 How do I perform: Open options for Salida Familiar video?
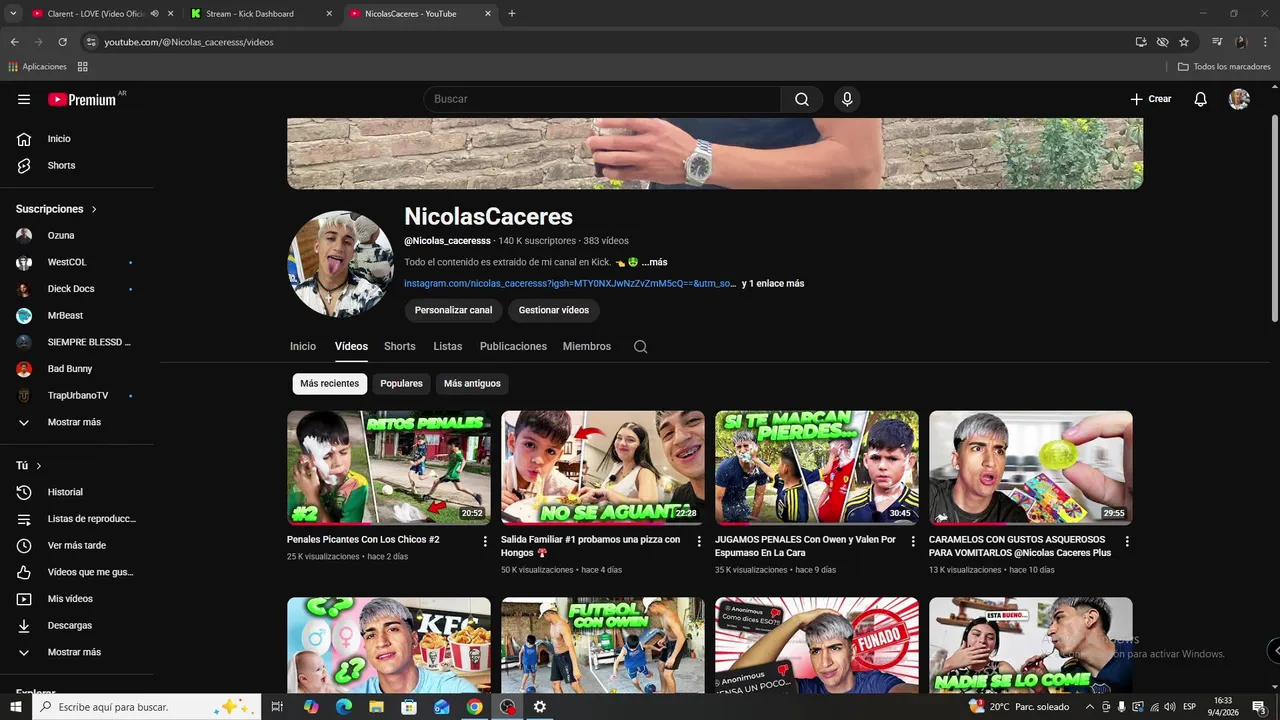tap(699, 541)
